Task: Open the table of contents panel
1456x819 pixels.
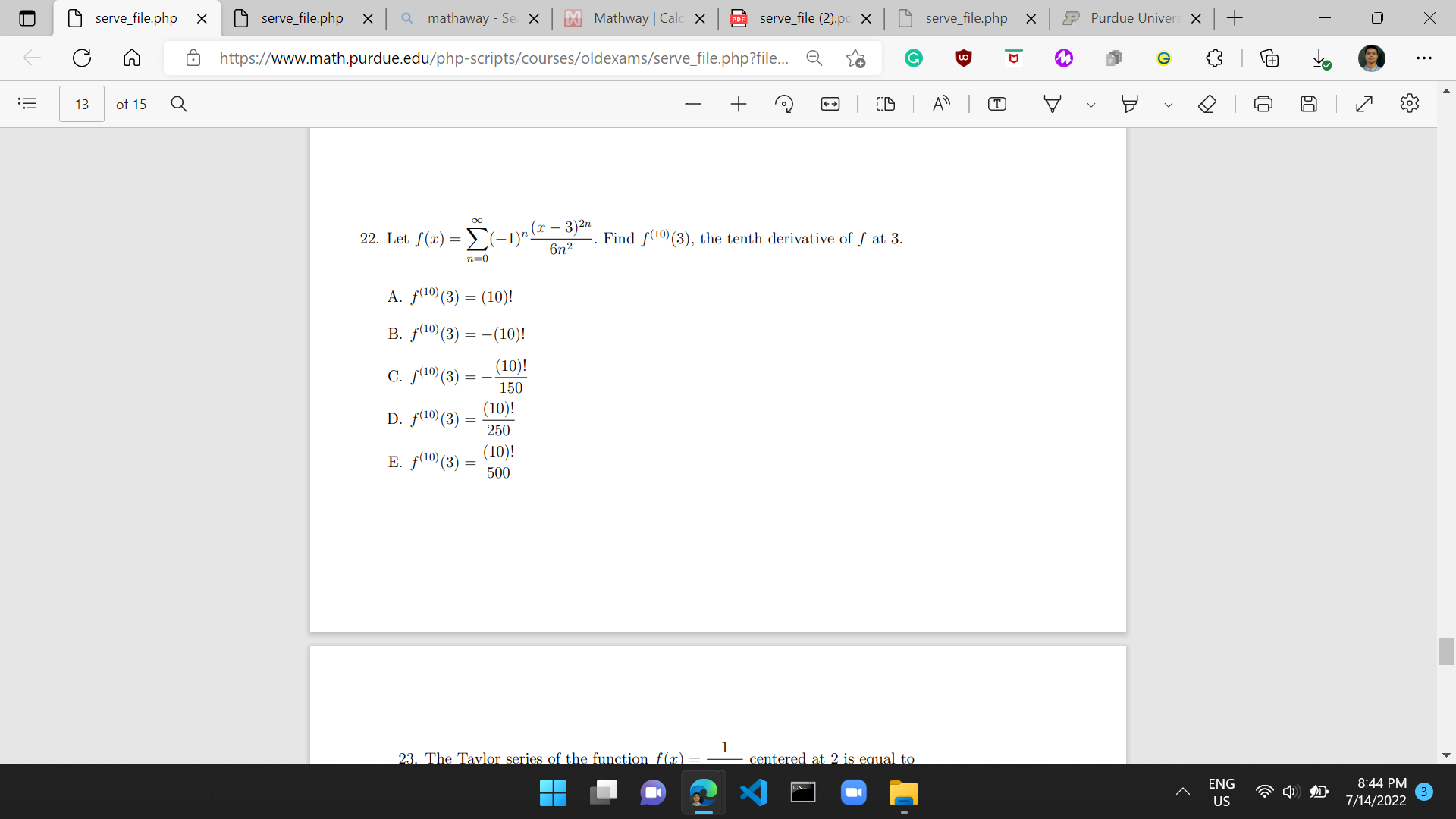Action: 28,104
